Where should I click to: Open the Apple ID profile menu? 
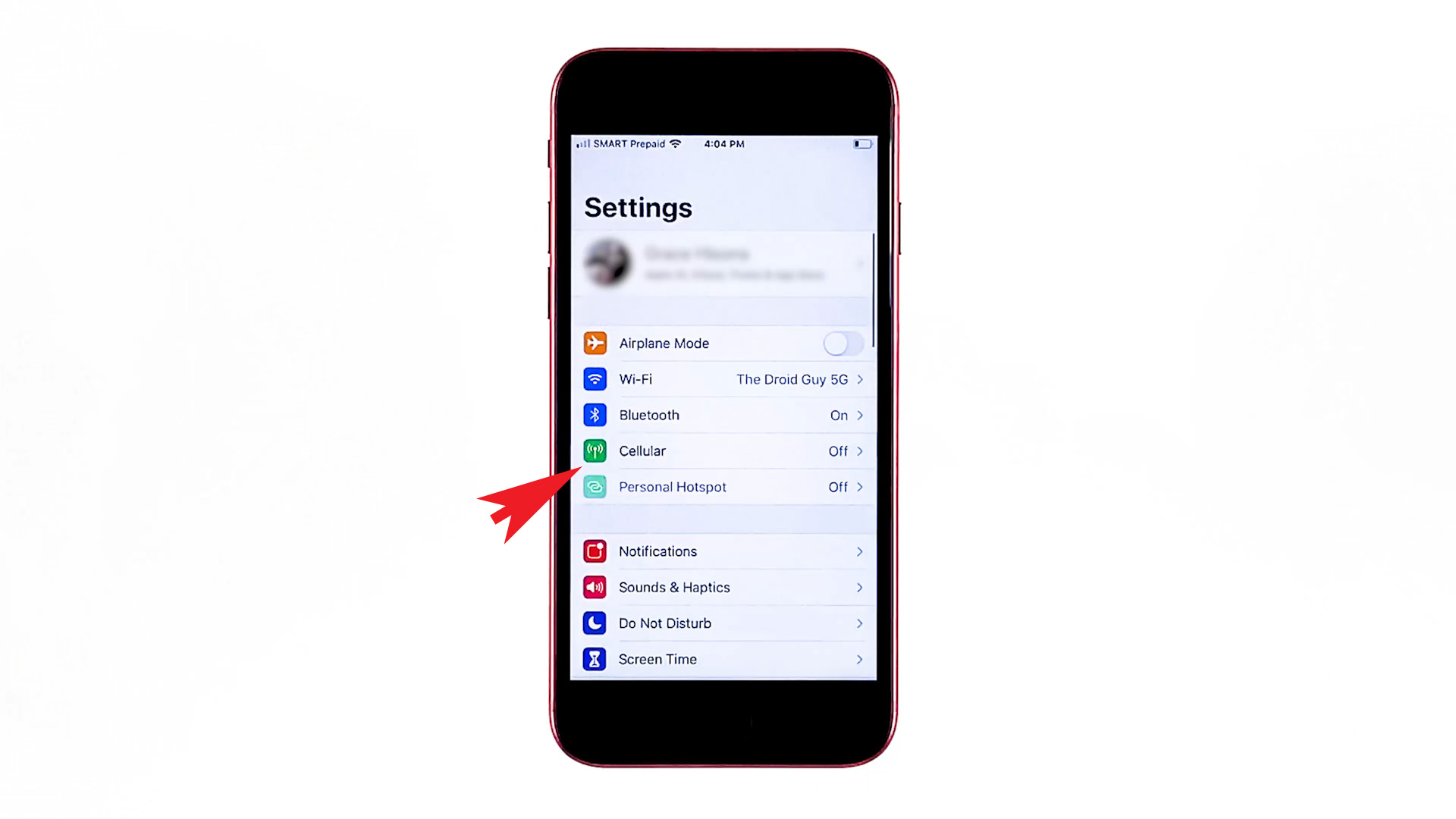point(723,263)
